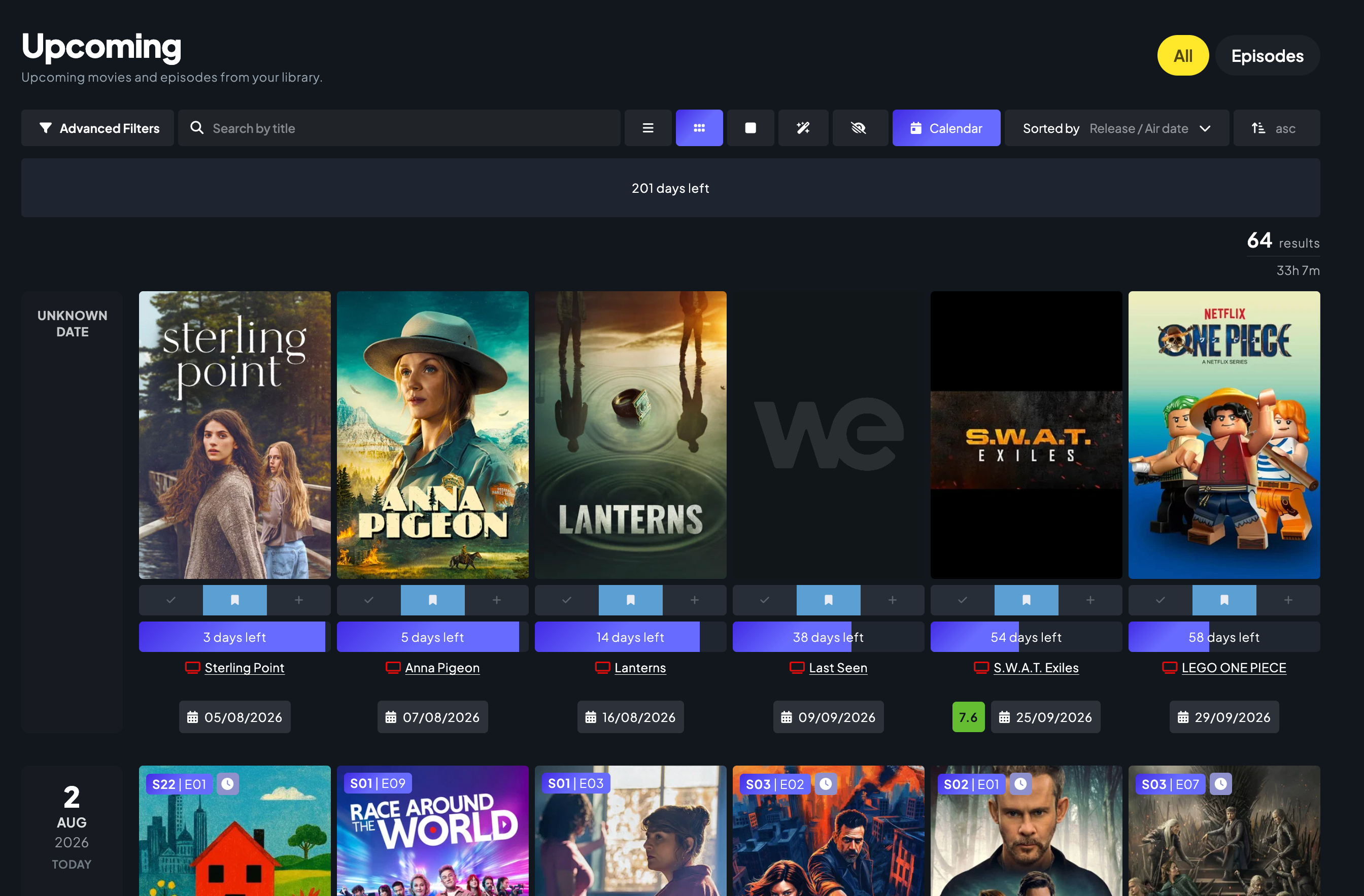Image resolution: width=1364 pixels, height=896 pixels.
Task: Click the LEGO ONE PIECE poster
Action: pos(1224,435)
